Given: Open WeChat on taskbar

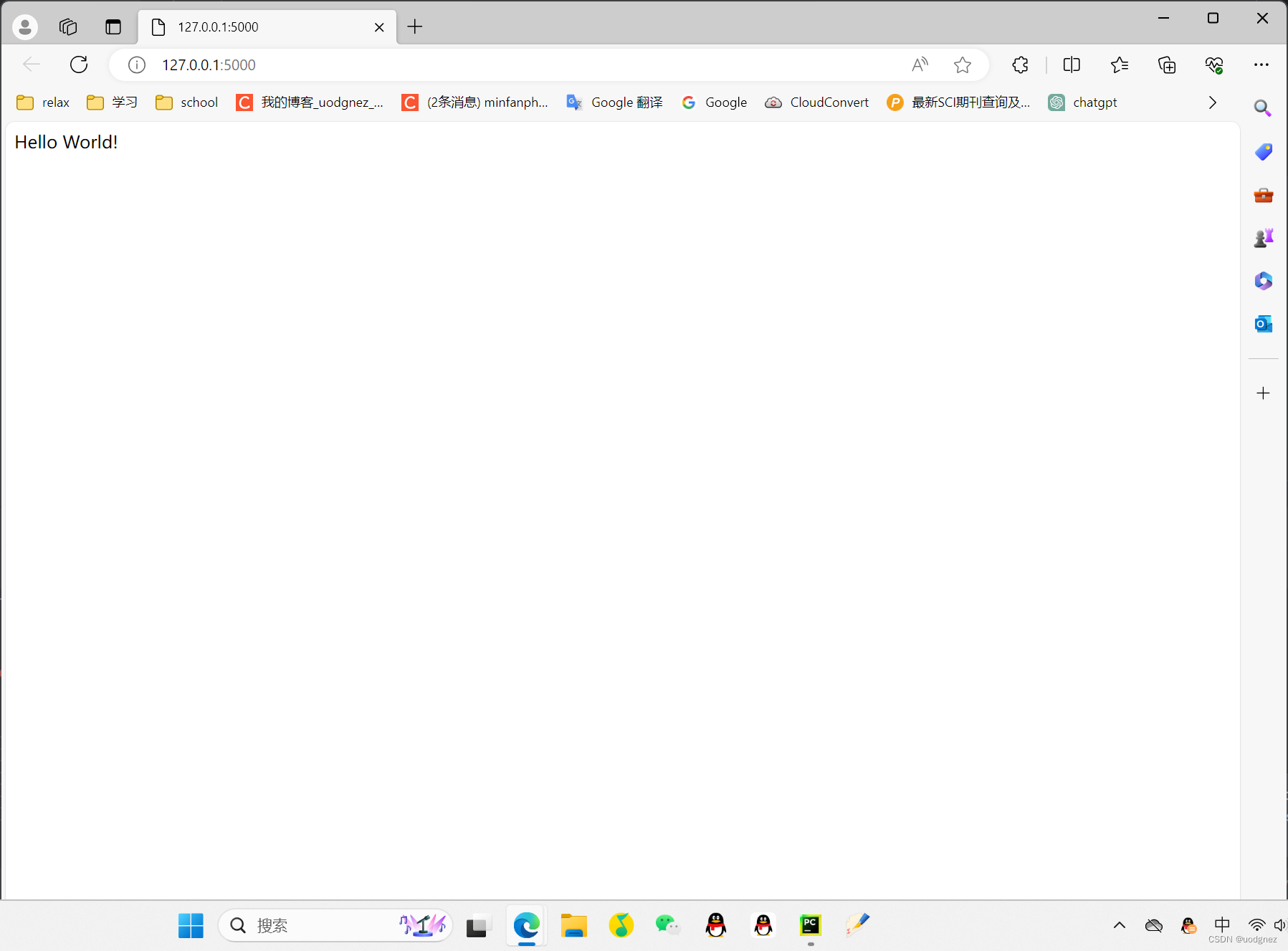Looking at the screenshot, I should coord(668,925).
